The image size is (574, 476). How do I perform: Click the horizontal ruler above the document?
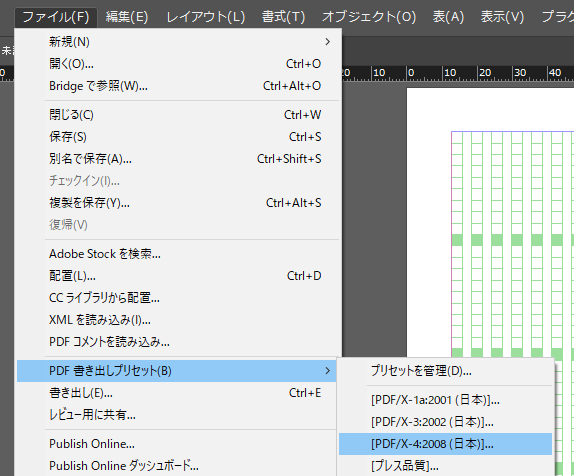tap(458, 73)
